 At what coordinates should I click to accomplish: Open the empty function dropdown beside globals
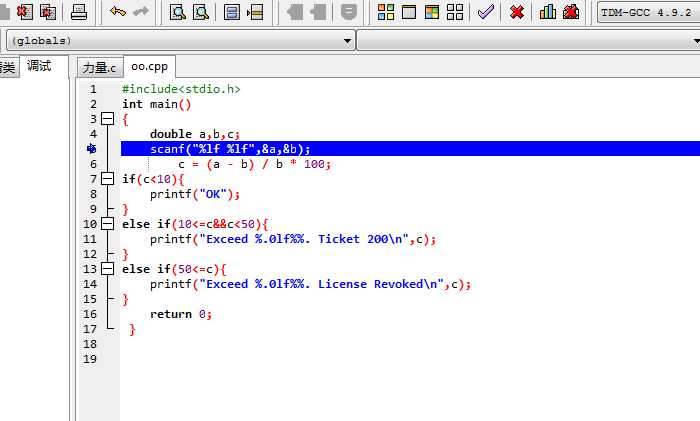tap(529, 41)
